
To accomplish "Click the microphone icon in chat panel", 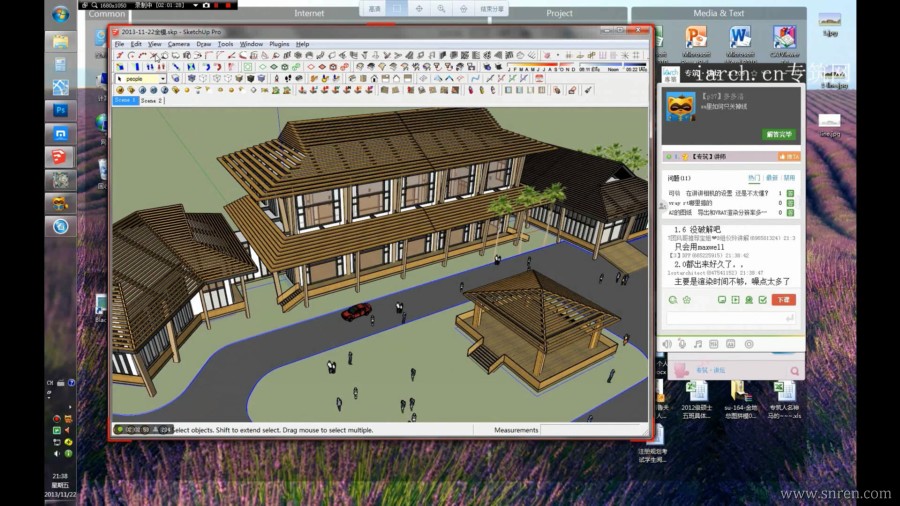I will coord(683,344).
